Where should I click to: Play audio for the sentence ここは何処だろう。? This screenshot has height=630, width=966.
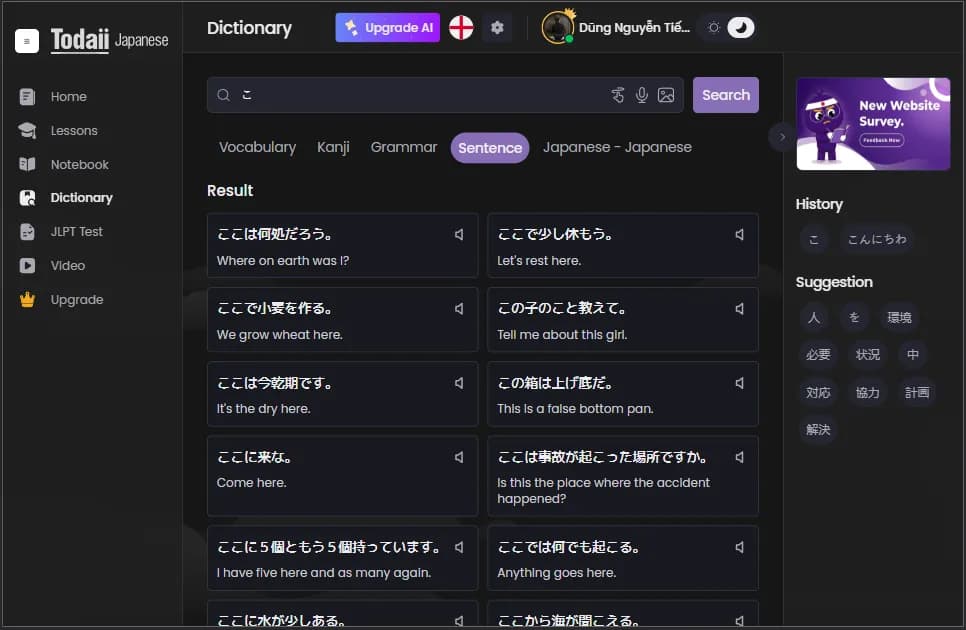(x=458, y=233)
